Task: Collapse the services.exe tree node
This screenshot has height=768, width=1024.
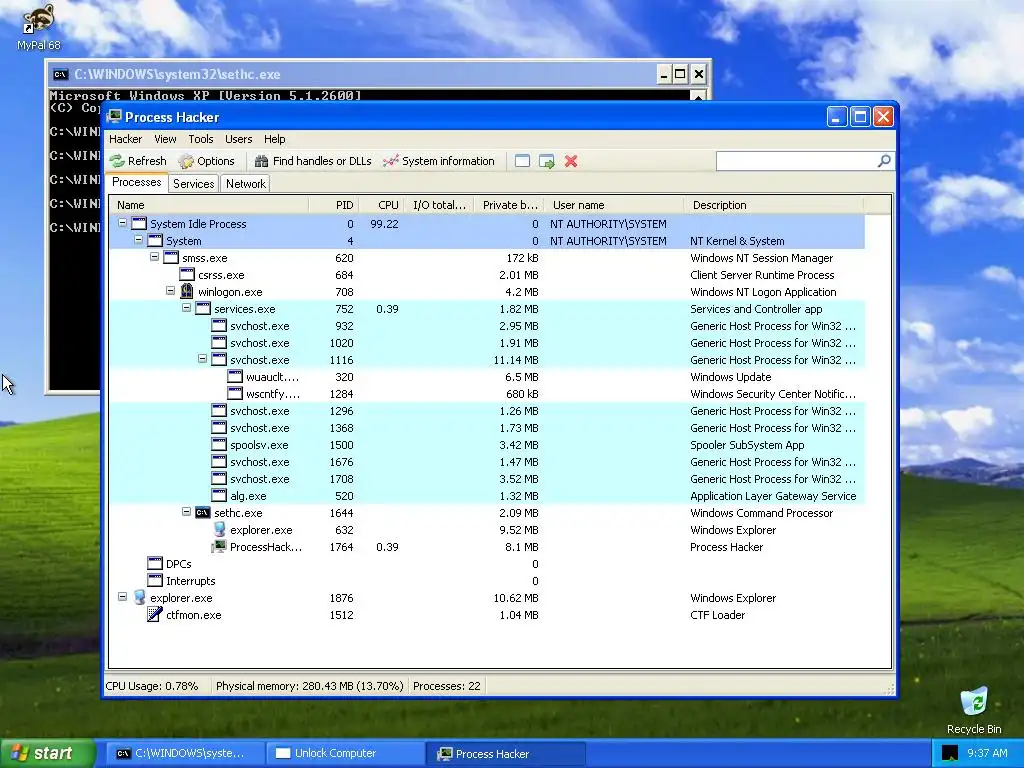Action: (186, 308)
